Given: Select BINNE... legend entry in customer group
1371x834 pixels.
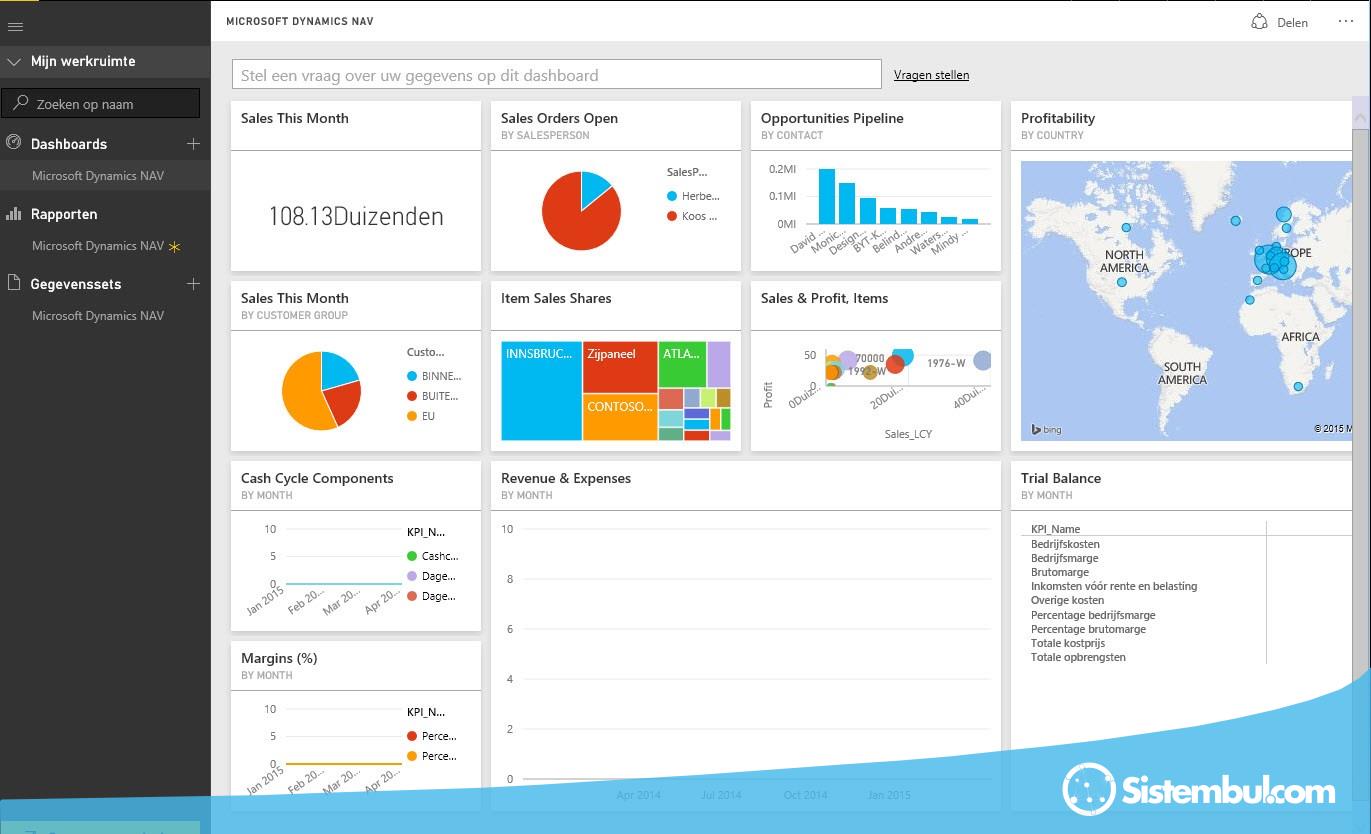Looking at the screenshot, I should click(x=434, y=376).
